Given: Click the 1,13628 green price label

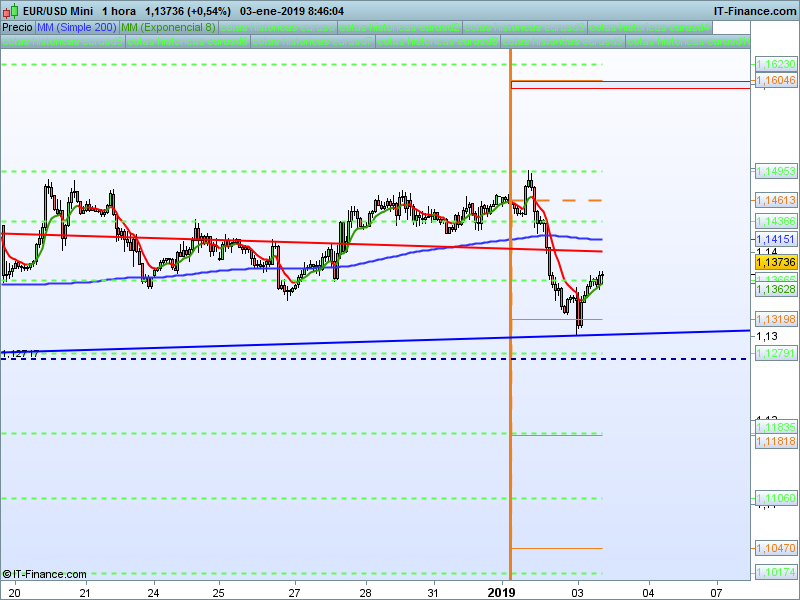Looking at the screenshot, I should click(776, 289).
